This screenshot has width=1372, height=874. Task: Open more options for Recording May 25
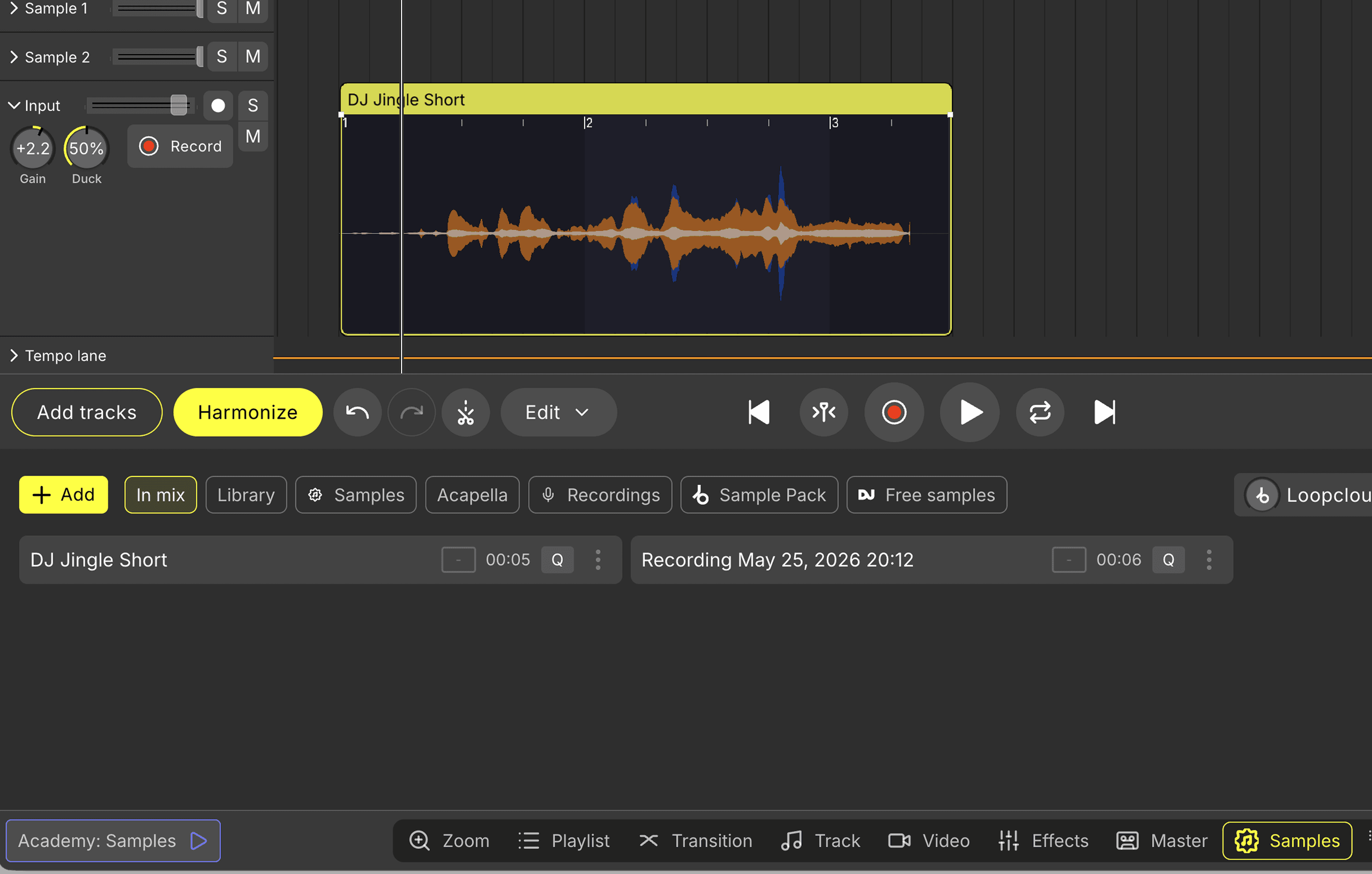pos(1209,559)
